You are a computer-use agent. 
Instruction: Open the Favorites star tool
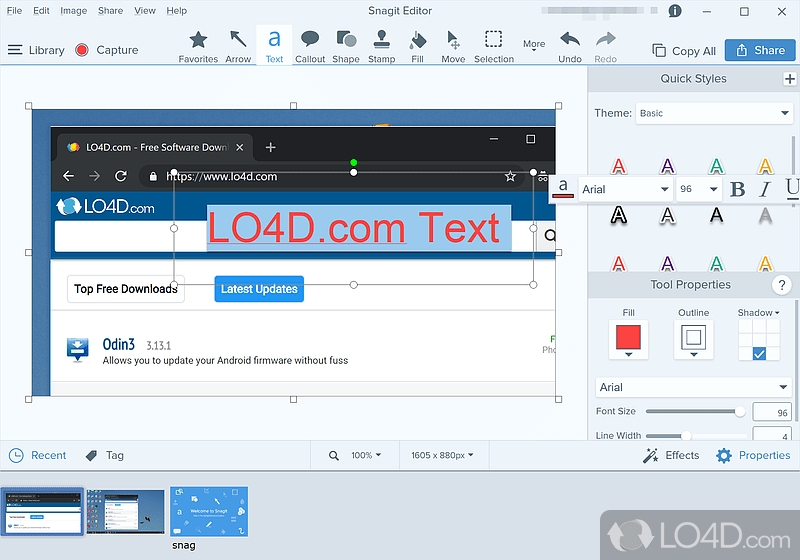click(198, 46)
